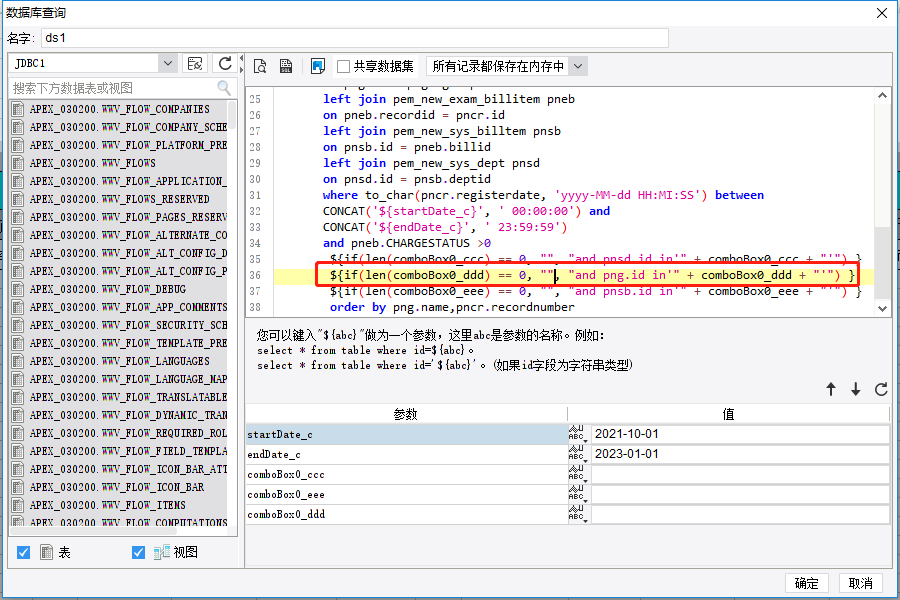Click the blue save icon in the SQL toolbar
This screenshot has height=600, width=900.
point(317,67)
